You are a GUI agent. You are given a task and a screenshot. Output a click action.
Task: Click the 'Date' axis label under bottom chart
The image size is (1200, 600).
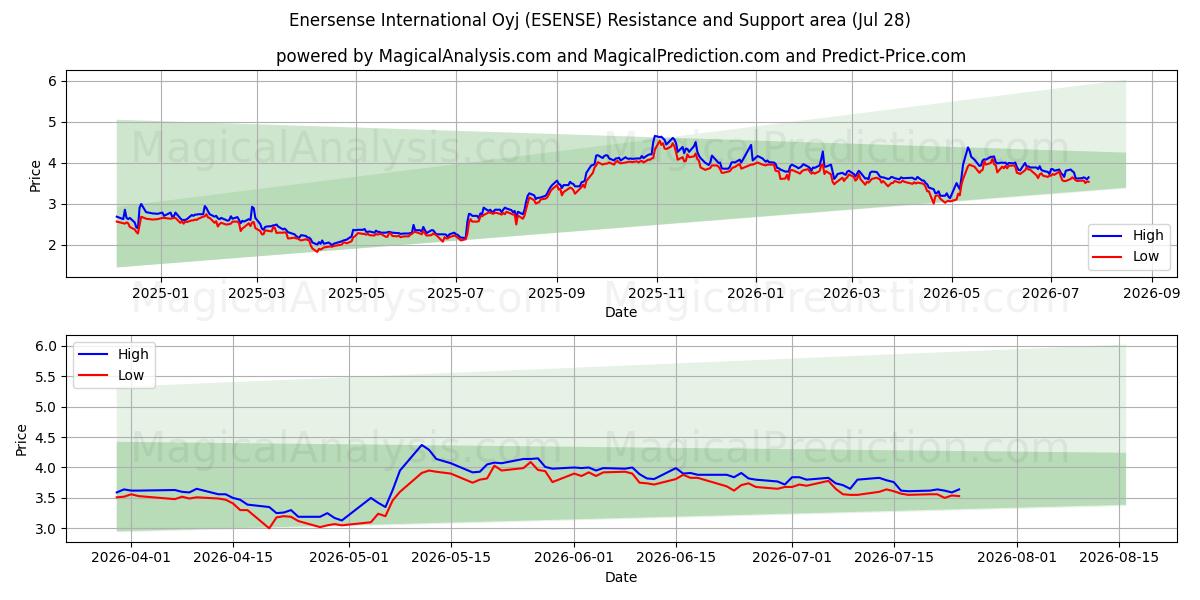[x=621, y=577]
